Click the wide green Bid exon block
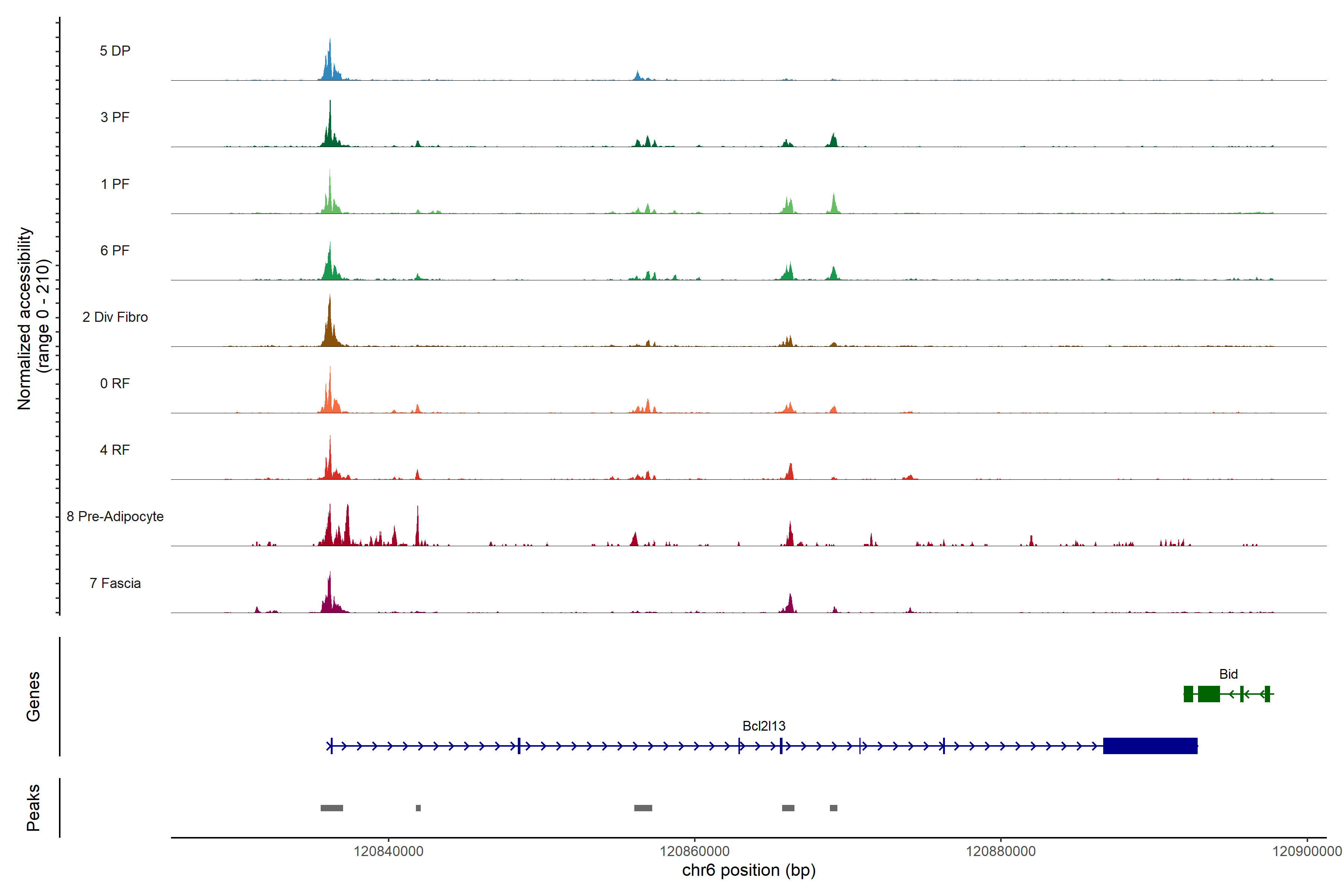This screenshot has width=1344, height=896. pyautogui.click(x=1208, y=694)
